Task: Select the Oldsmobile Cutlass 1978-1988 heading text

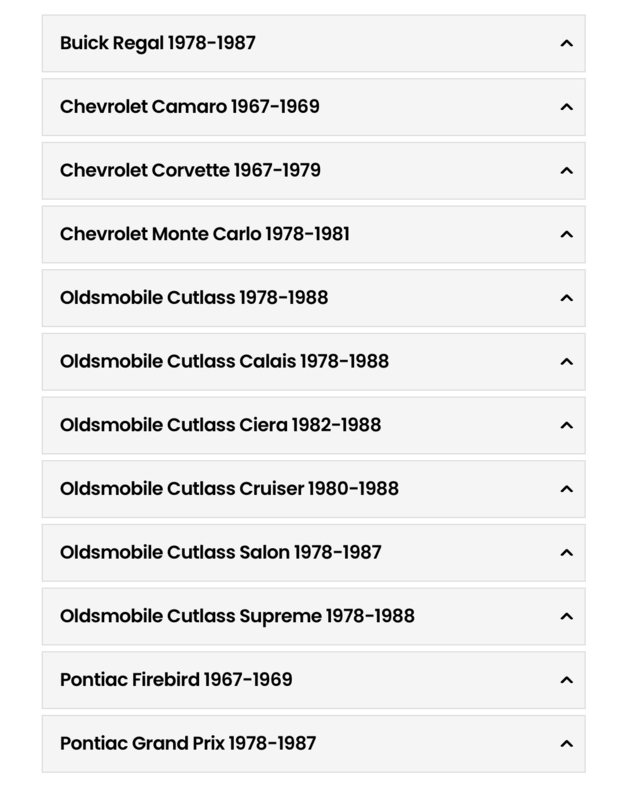Action: pyautogui.click(x=194, y=297)
